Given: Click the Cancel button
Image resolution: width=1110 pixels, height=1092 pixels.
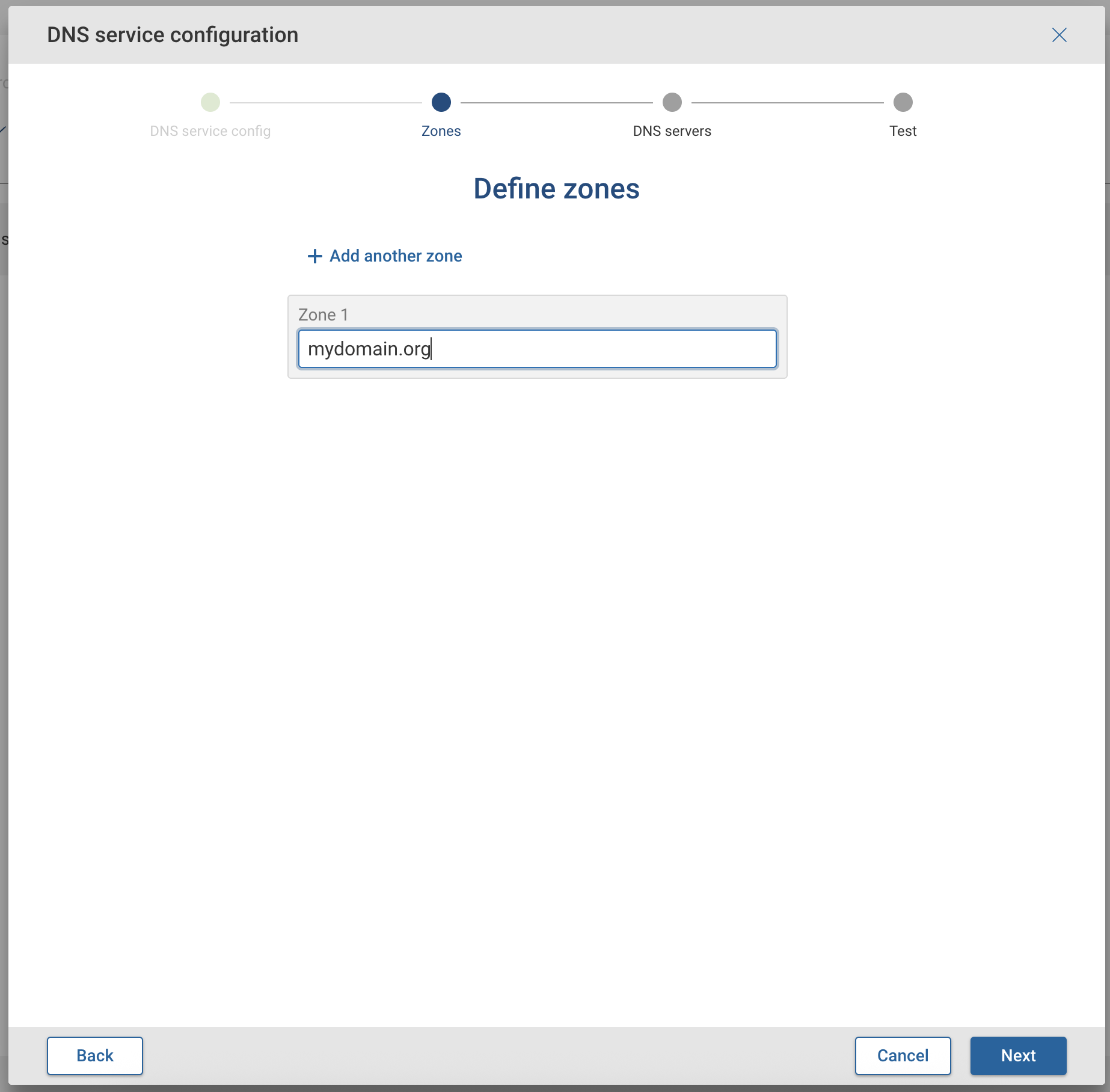Looking at the screenshot, I should (x=903, y=1055).
